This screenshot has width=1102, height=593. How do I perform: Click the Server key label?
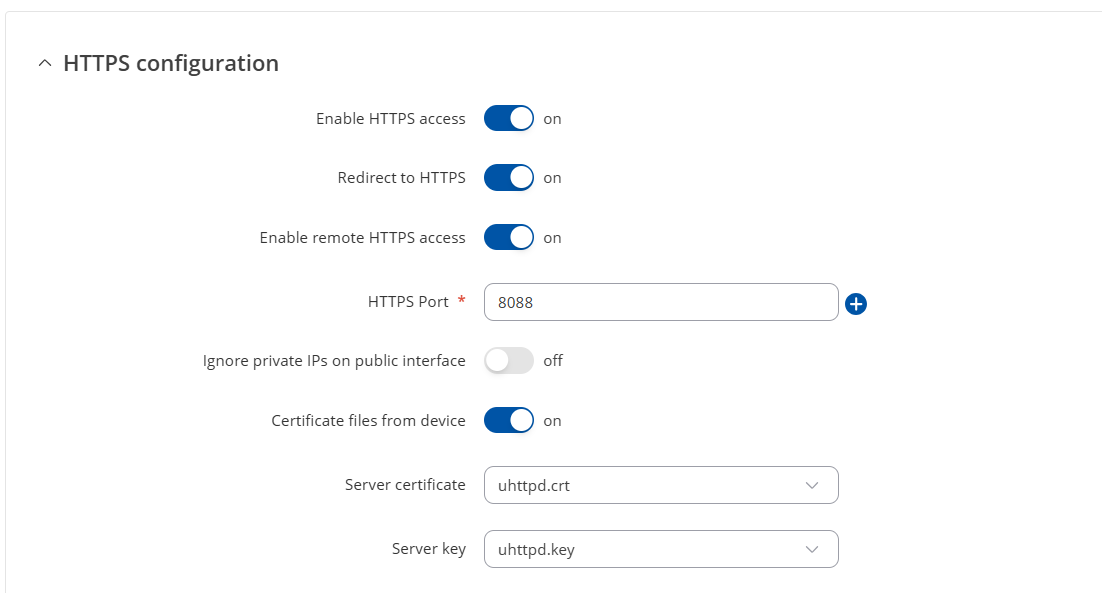point(429,549)
